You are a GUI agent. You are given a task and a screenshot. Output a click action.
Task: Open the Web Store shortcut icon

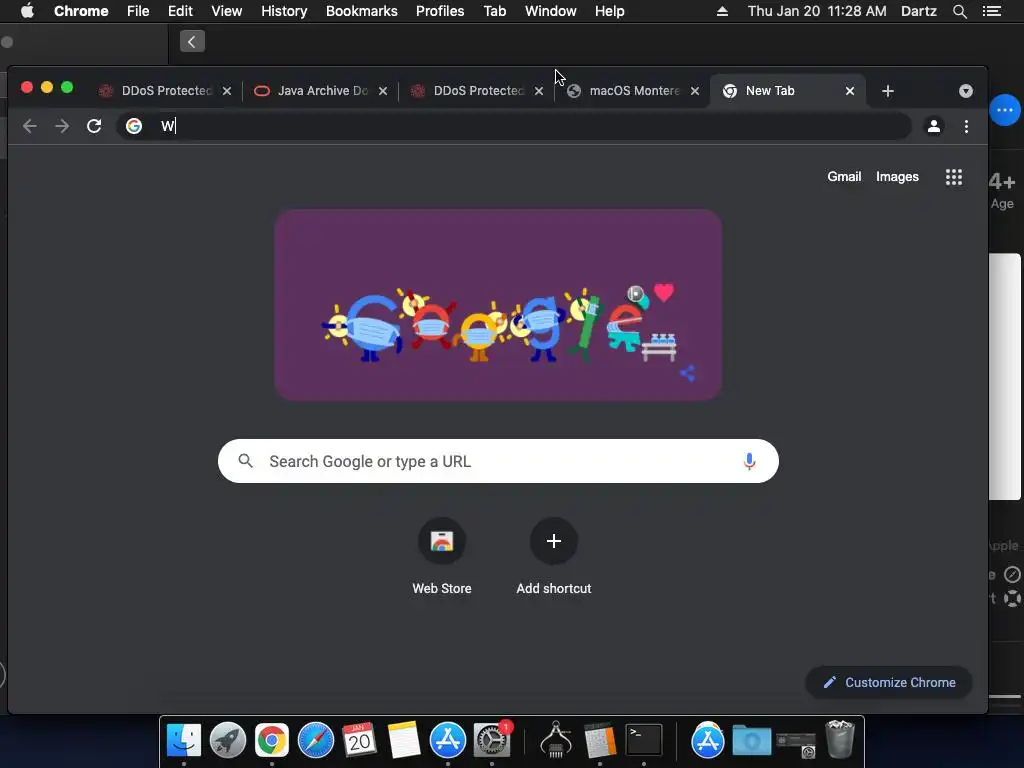click(441, 541)
